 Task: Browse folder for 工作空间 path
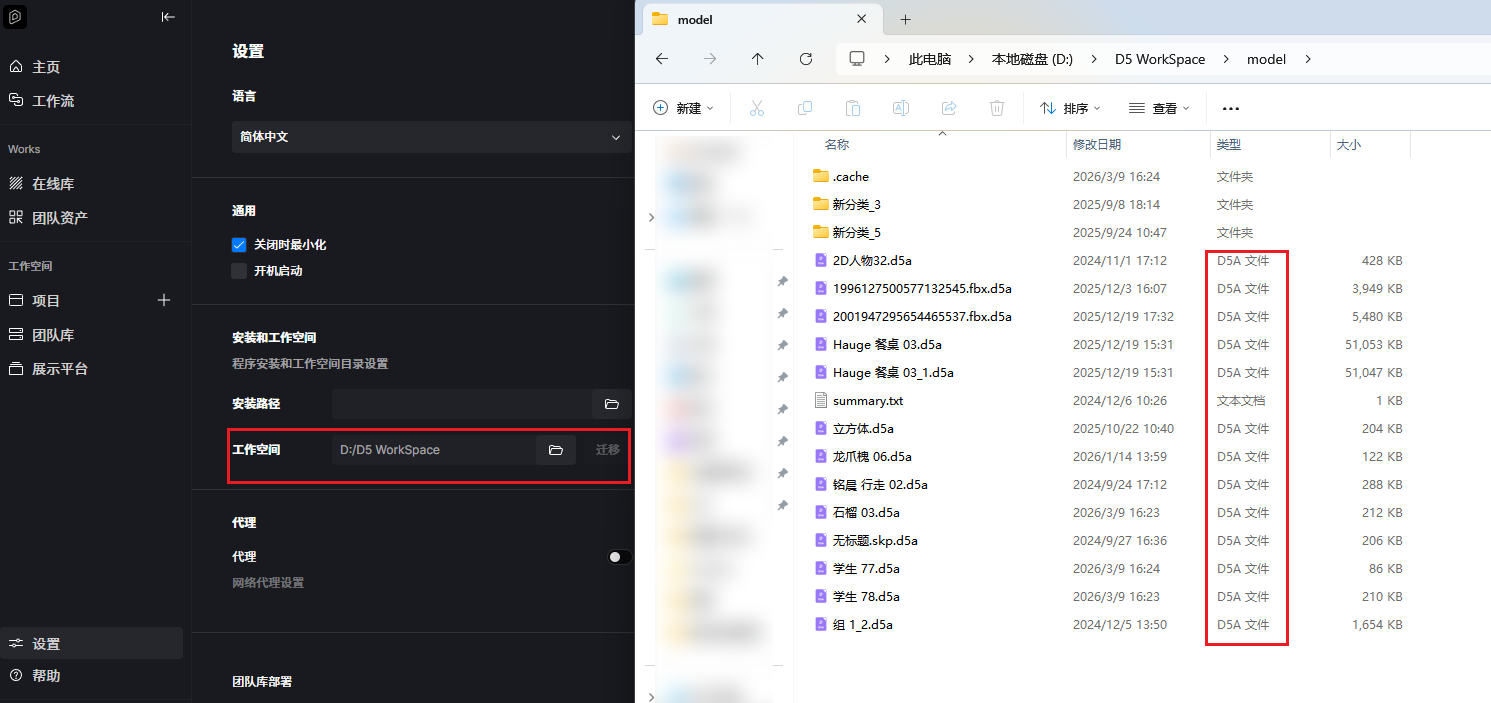556,450
